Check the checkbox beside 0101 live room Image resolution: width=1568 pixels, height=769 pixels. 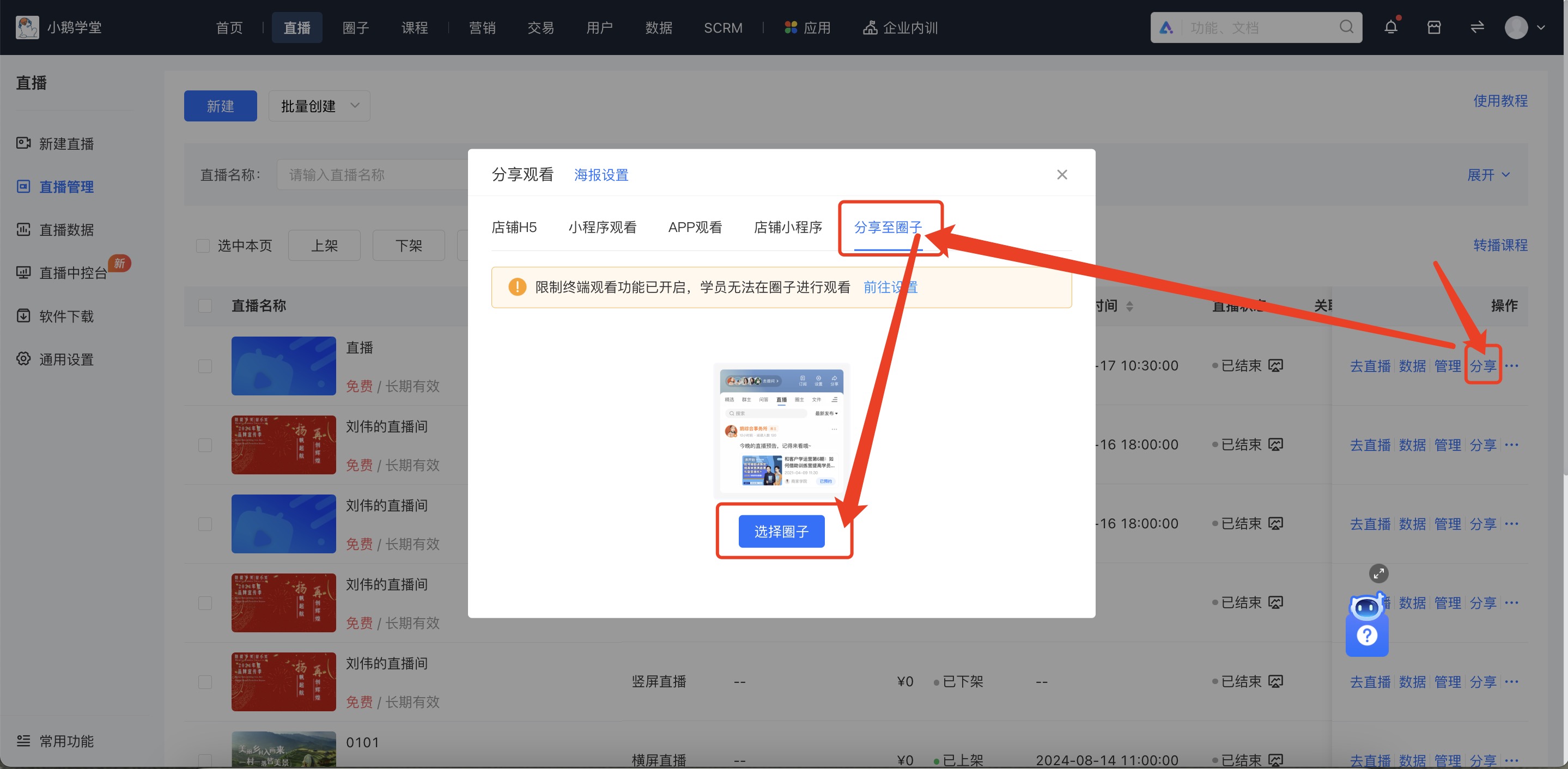(204, 761)
